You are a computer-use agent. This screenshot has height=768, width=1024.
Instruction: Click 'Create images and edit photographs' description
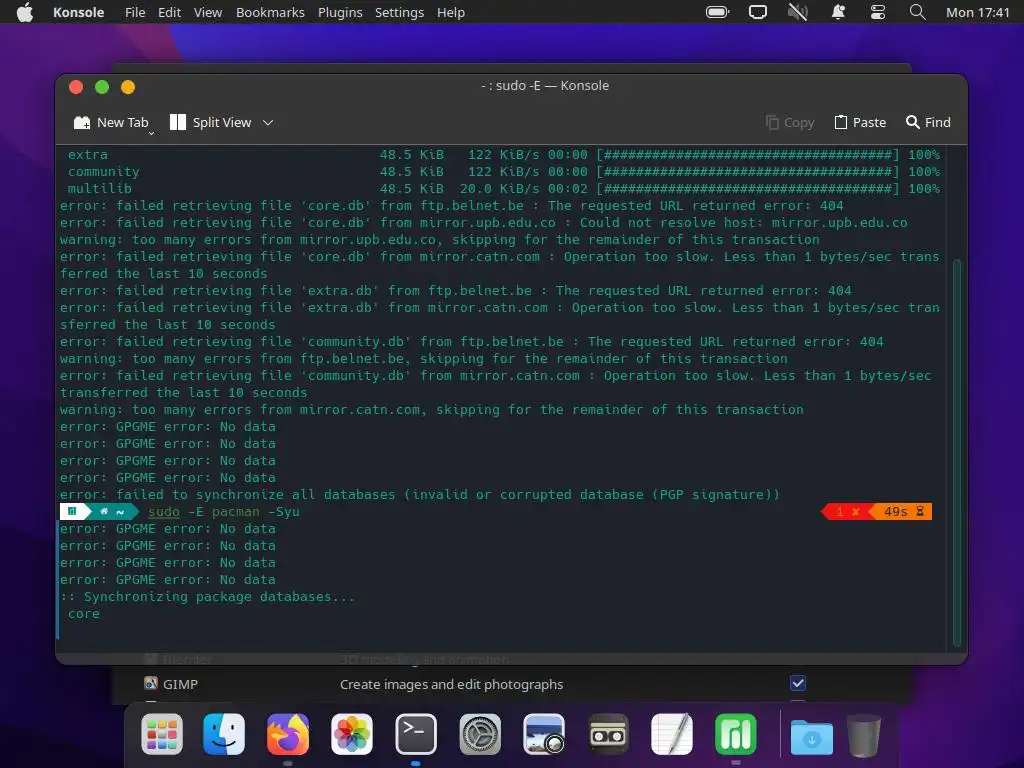tap(451, 684)
